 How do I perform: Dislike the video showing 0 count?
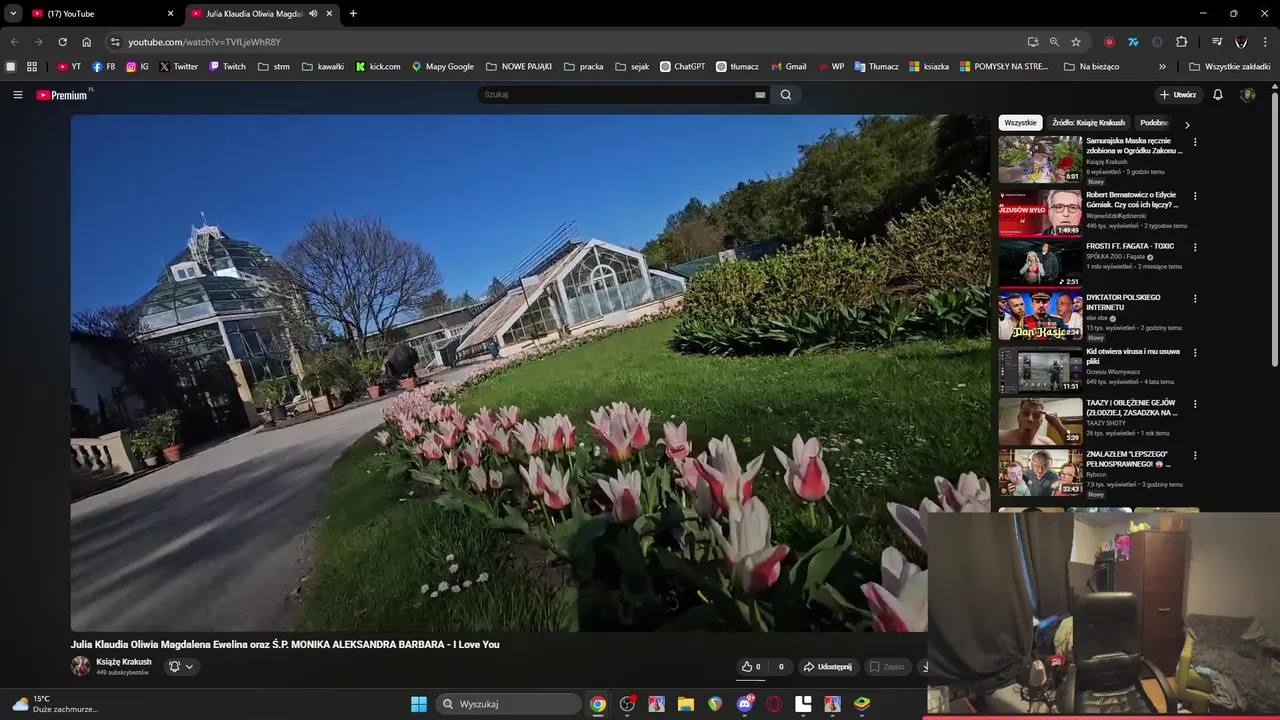pyautogui.click(x=781, y=666)
